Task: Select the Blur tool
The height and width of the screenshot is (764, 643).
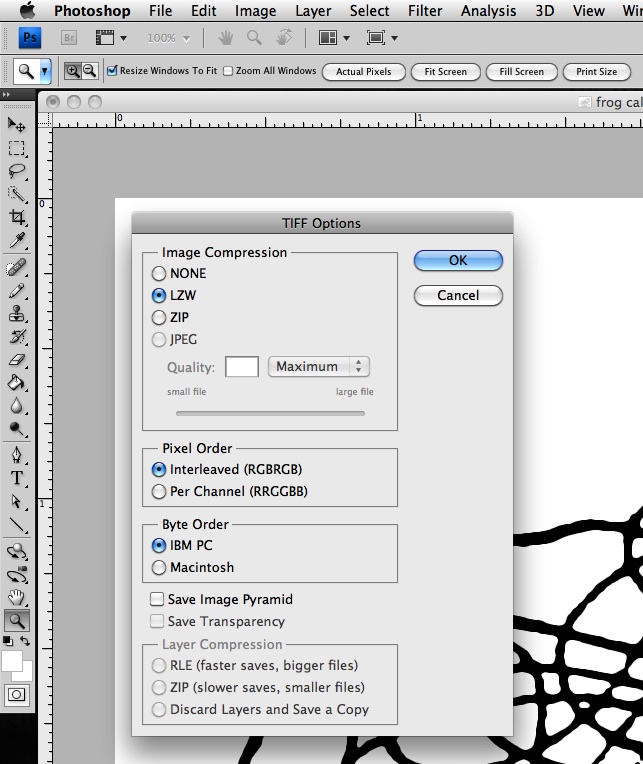Action: pos(17,406)
